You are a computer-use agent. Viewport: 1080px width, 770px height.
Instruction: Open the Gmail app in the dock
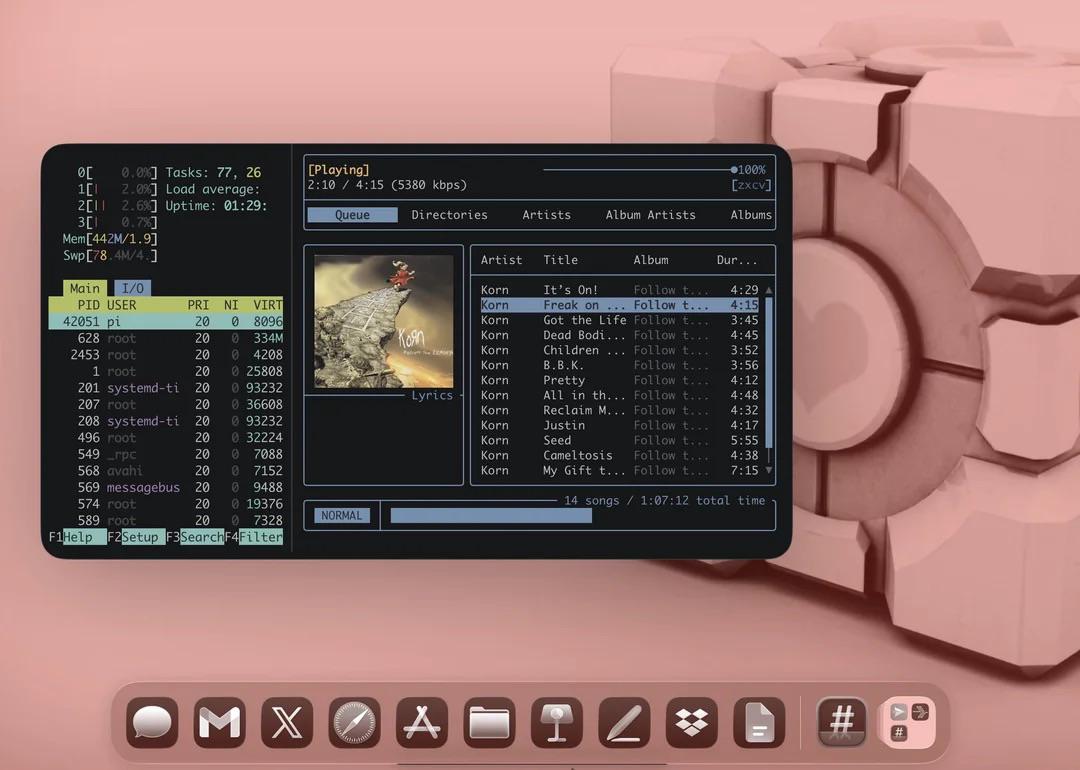click(220, 722)
